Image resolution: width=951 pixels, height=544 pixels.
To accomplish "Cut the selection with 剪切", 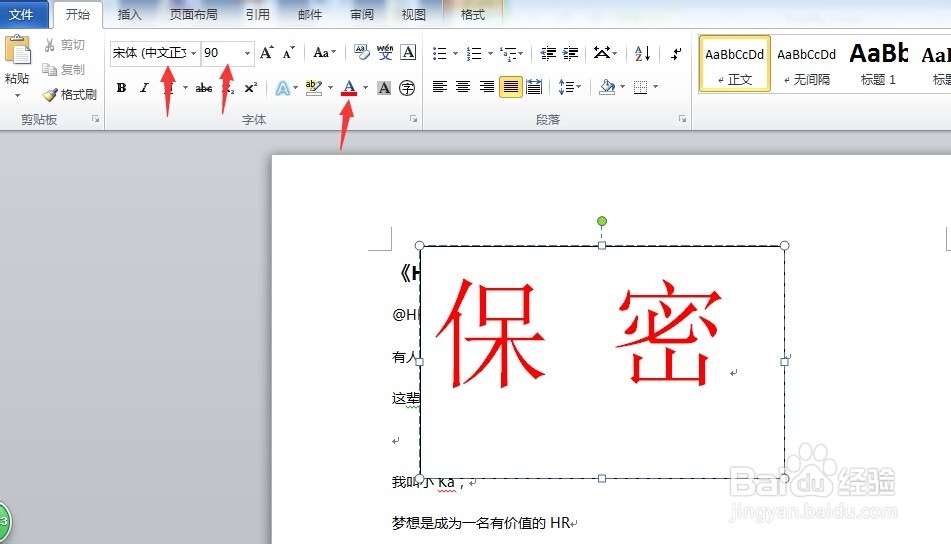I will 64,45.
